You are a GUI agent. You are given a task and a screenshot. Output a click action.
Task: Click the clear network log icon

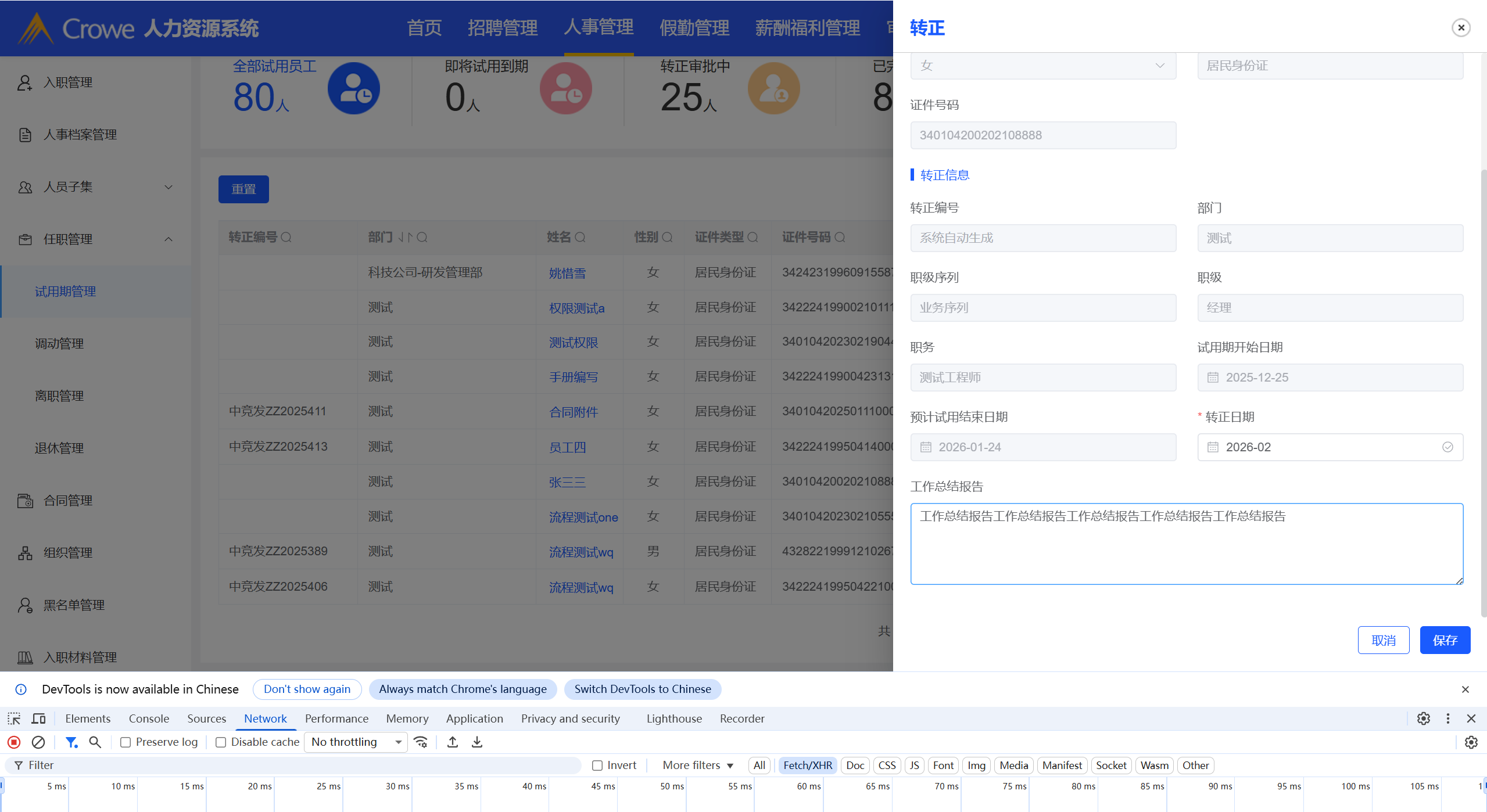(x=38, y=742)
